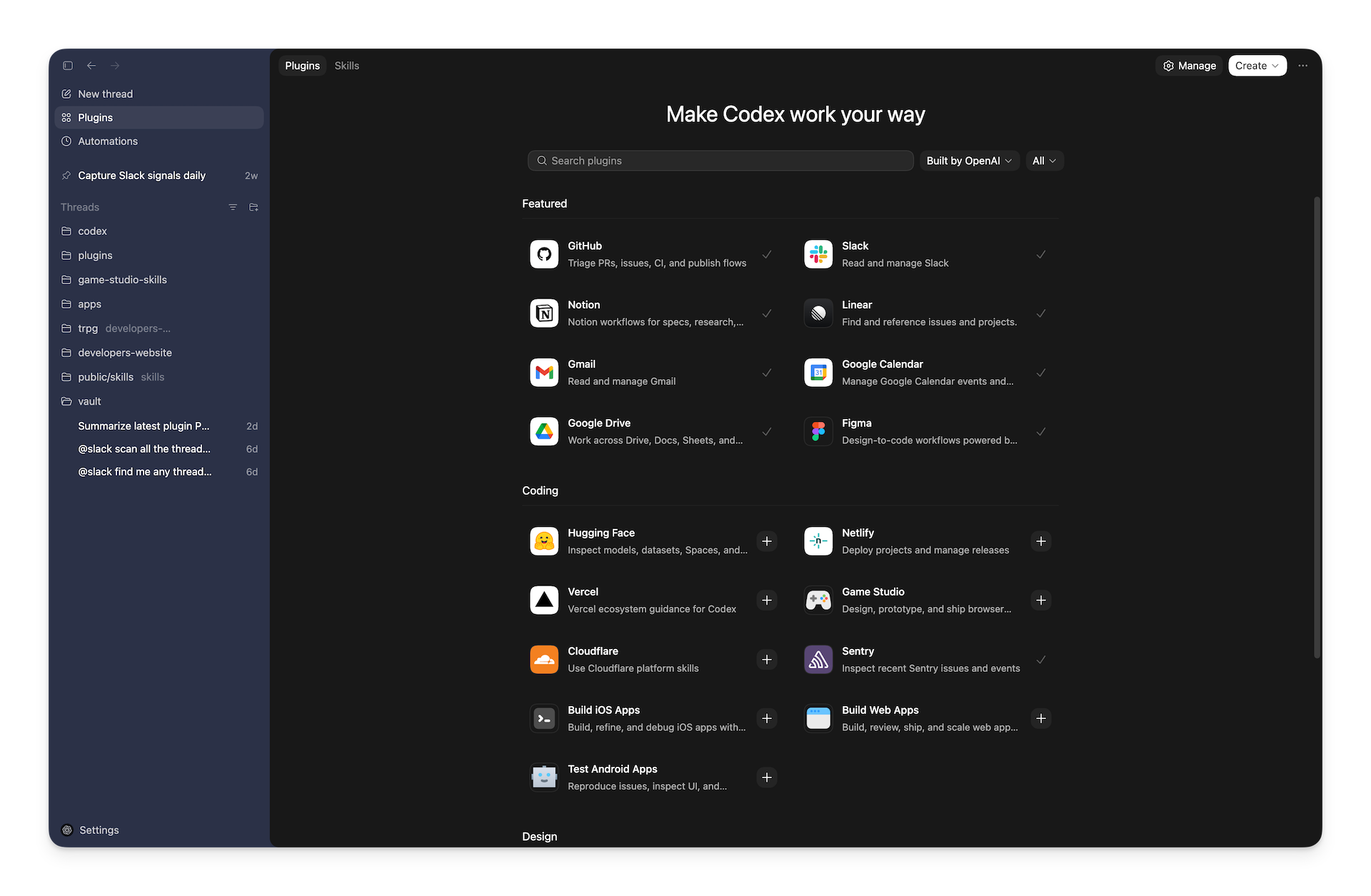Open the Built by OpenAI dropdown
This screenshot has height=896, width=1371.
(x=968, y=160)
